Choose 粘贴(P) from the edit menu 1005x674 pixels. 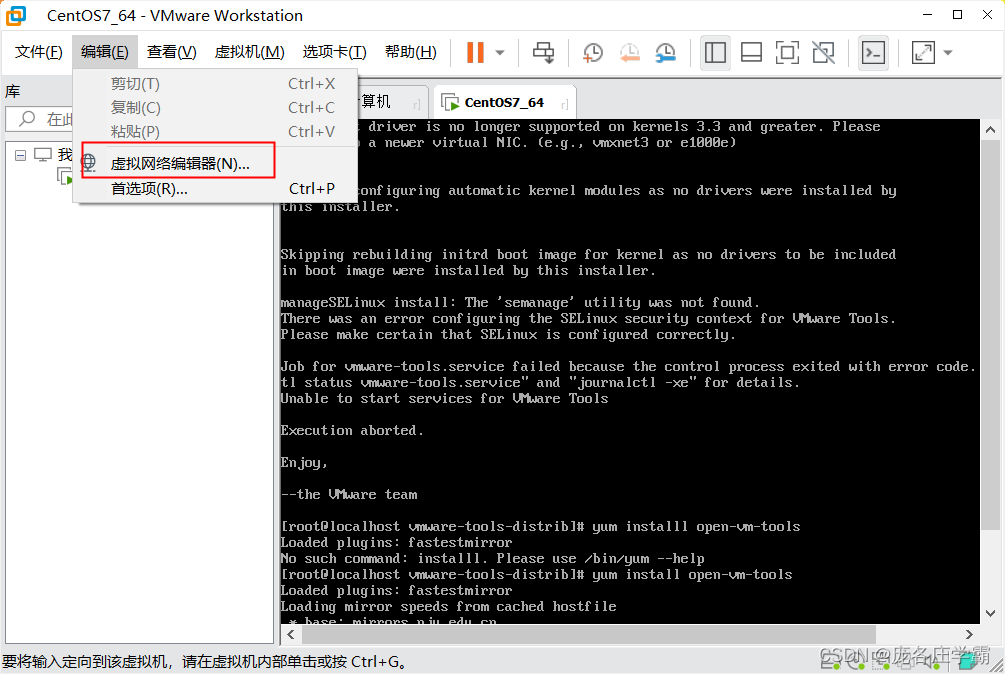point(215,131)
